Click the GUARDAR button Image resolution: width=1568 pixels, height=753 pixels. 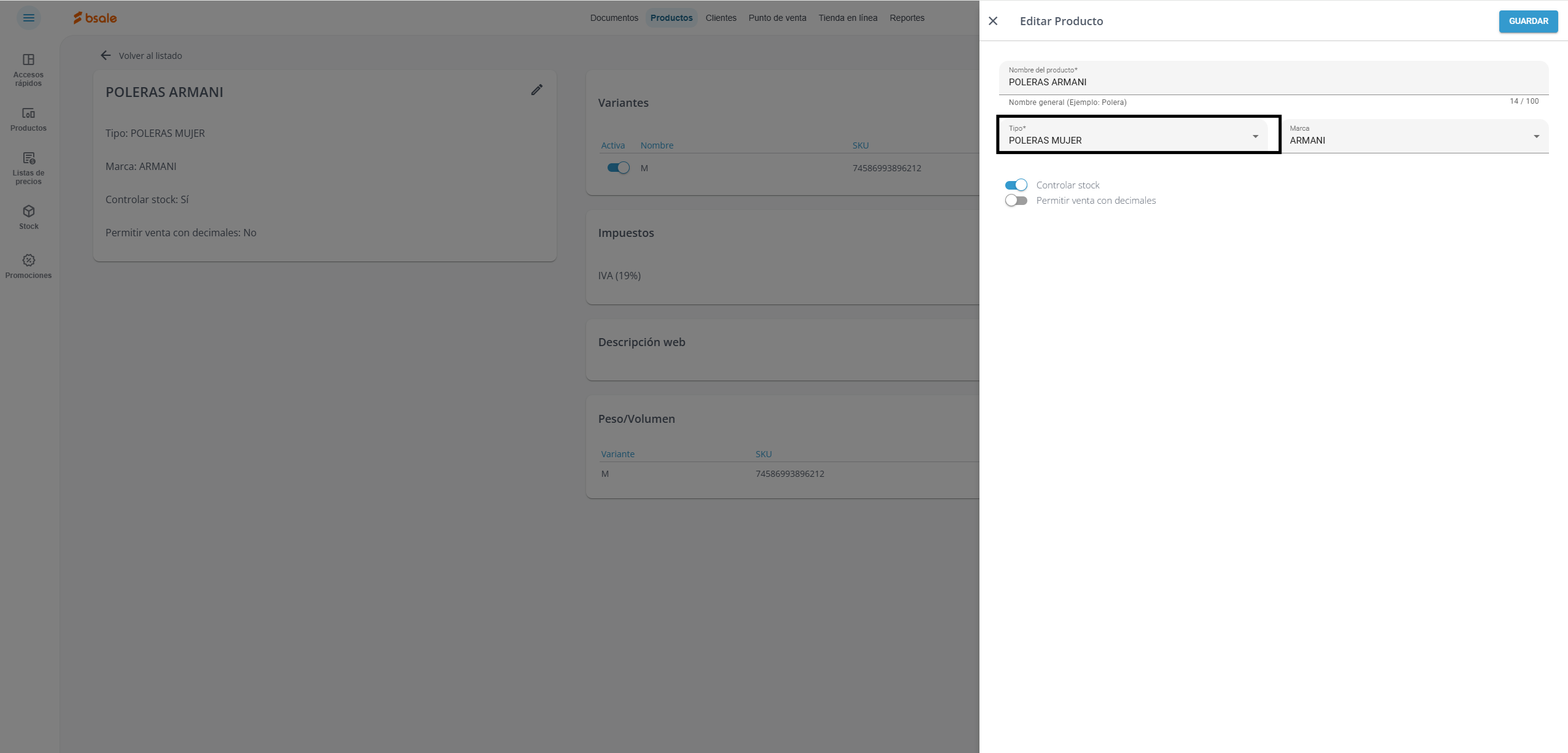[x=1527, y=21]
